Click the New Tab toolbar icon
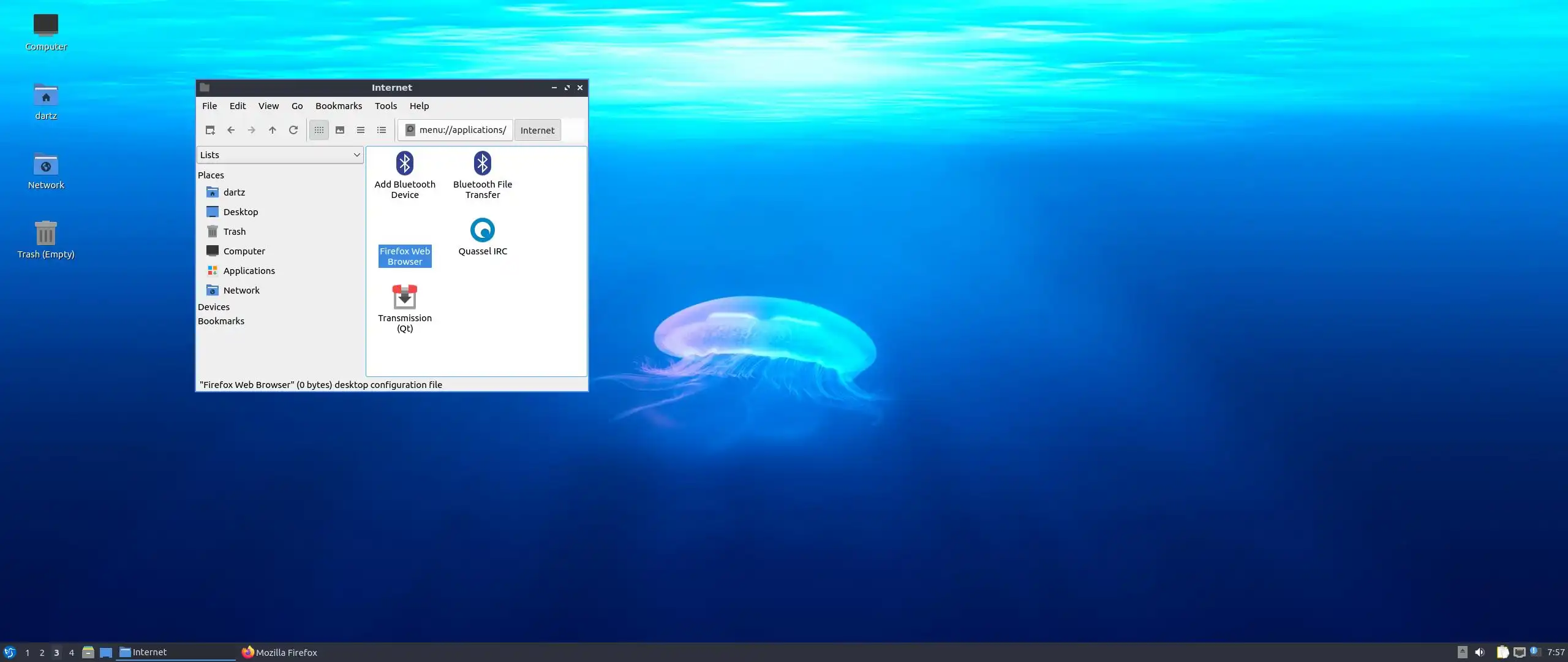Image resolution: width=1568 pixels, height=662 pixels. [210, 130]
